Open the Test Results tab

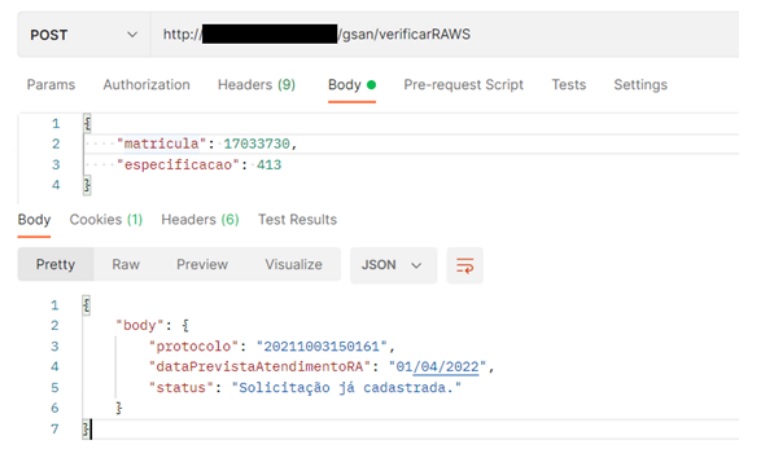(x=297, y=220)
